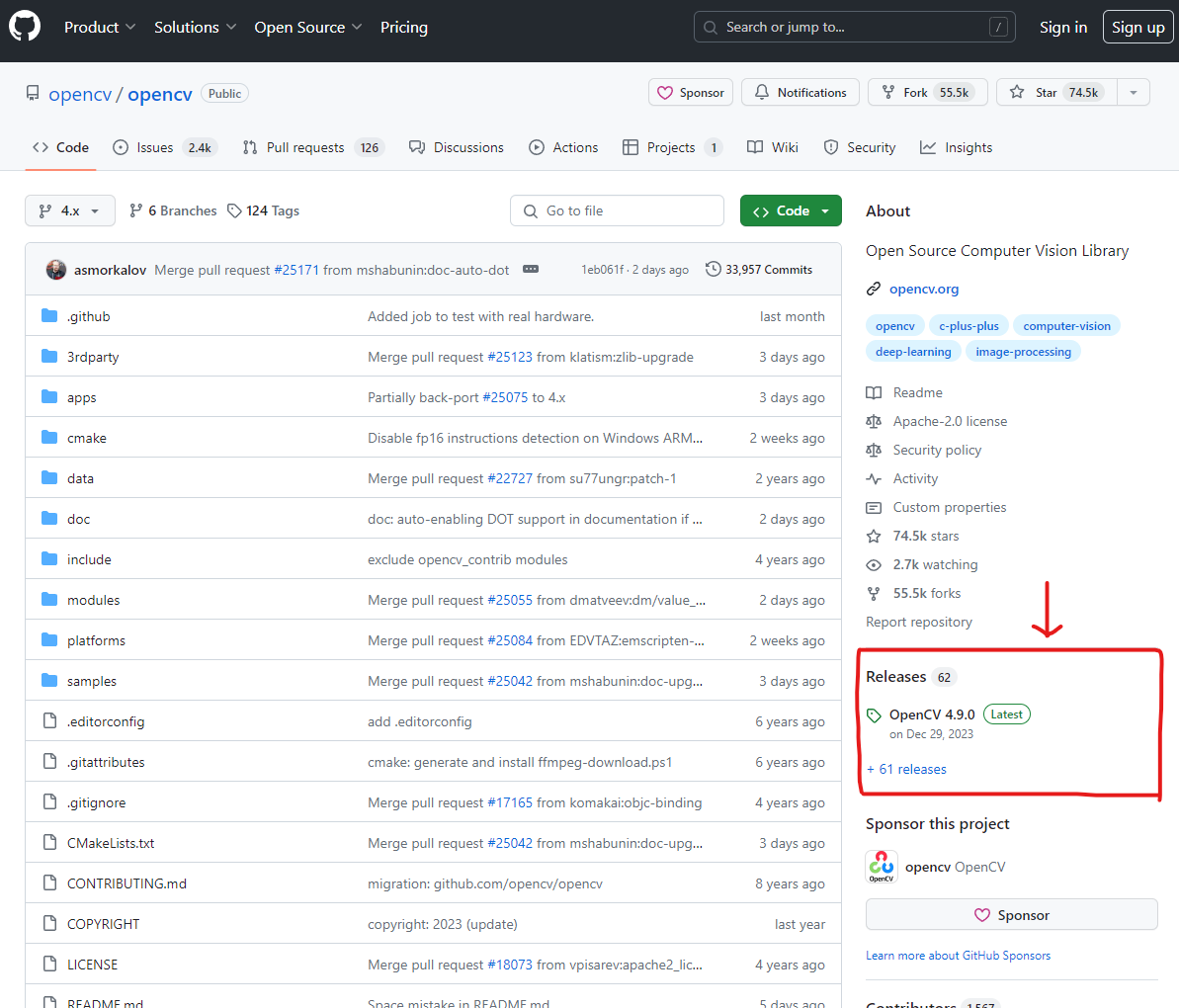The width and height of the screenshot is (1179, 1008).
Task: Click the COPYRIGHT file icon
Action: tap(49, 923)
